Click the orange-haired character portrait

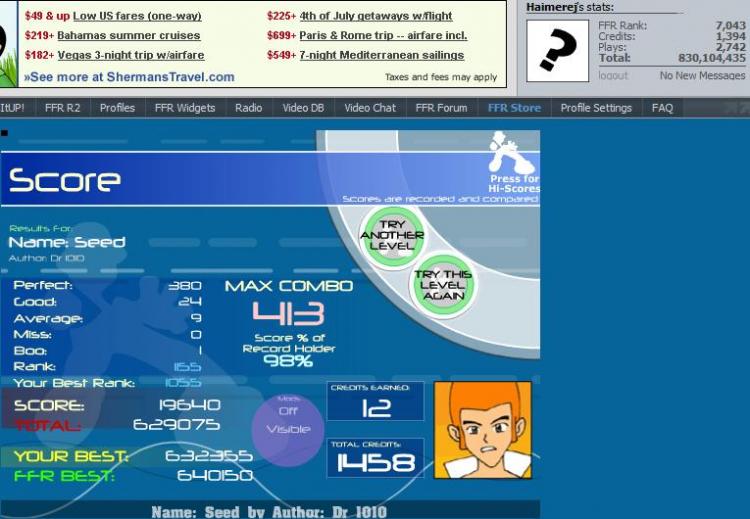tap(483, 430)
